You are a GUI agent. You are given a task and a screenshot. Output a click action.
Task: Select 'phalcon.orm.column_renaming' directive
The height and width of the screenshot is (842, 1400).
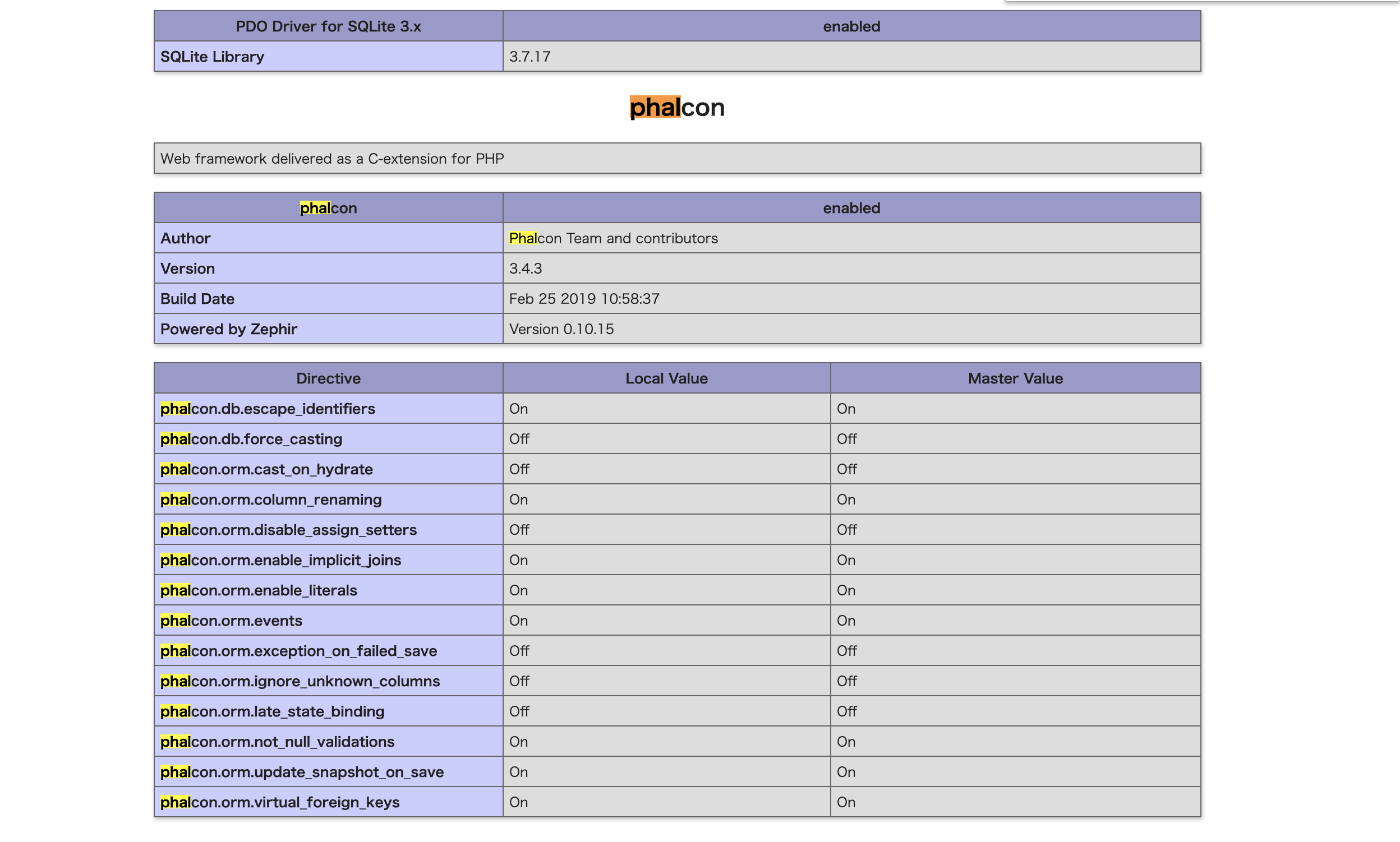pyautogui.click(x=271, y=499)
